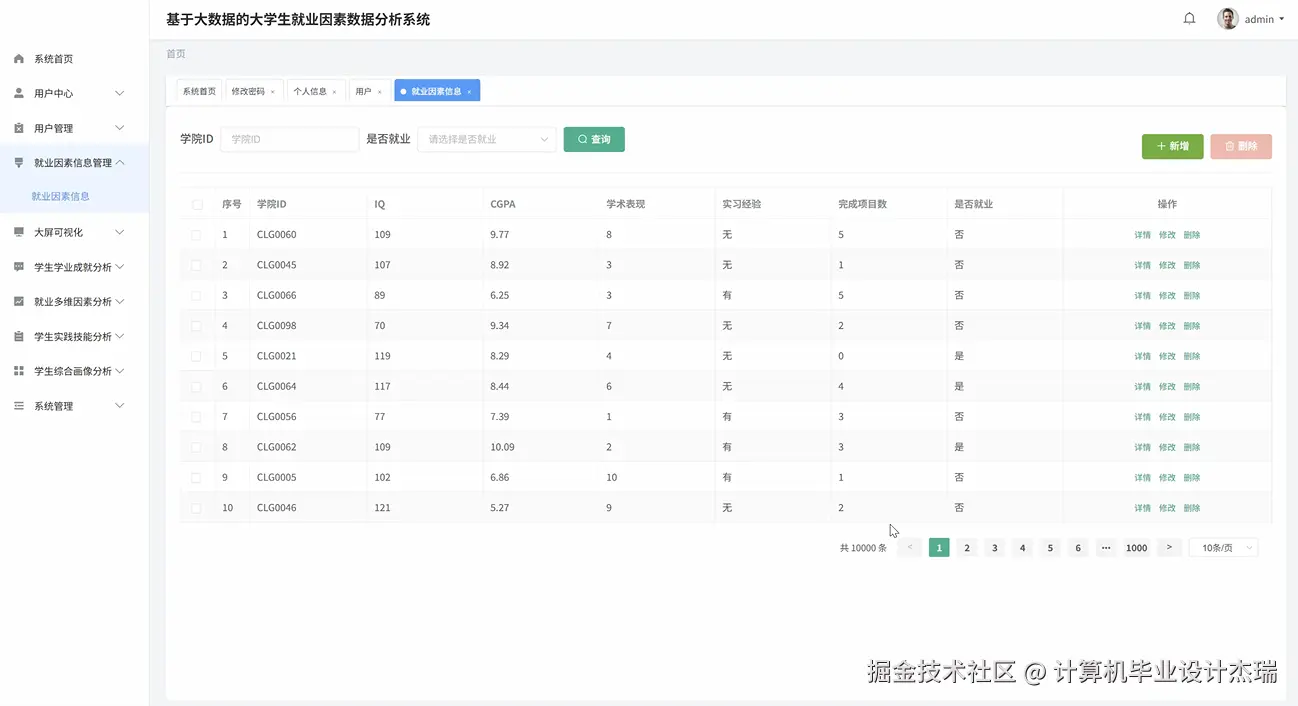Click the 新增 add button
1298x706 pixels.
click(1173, 146)
